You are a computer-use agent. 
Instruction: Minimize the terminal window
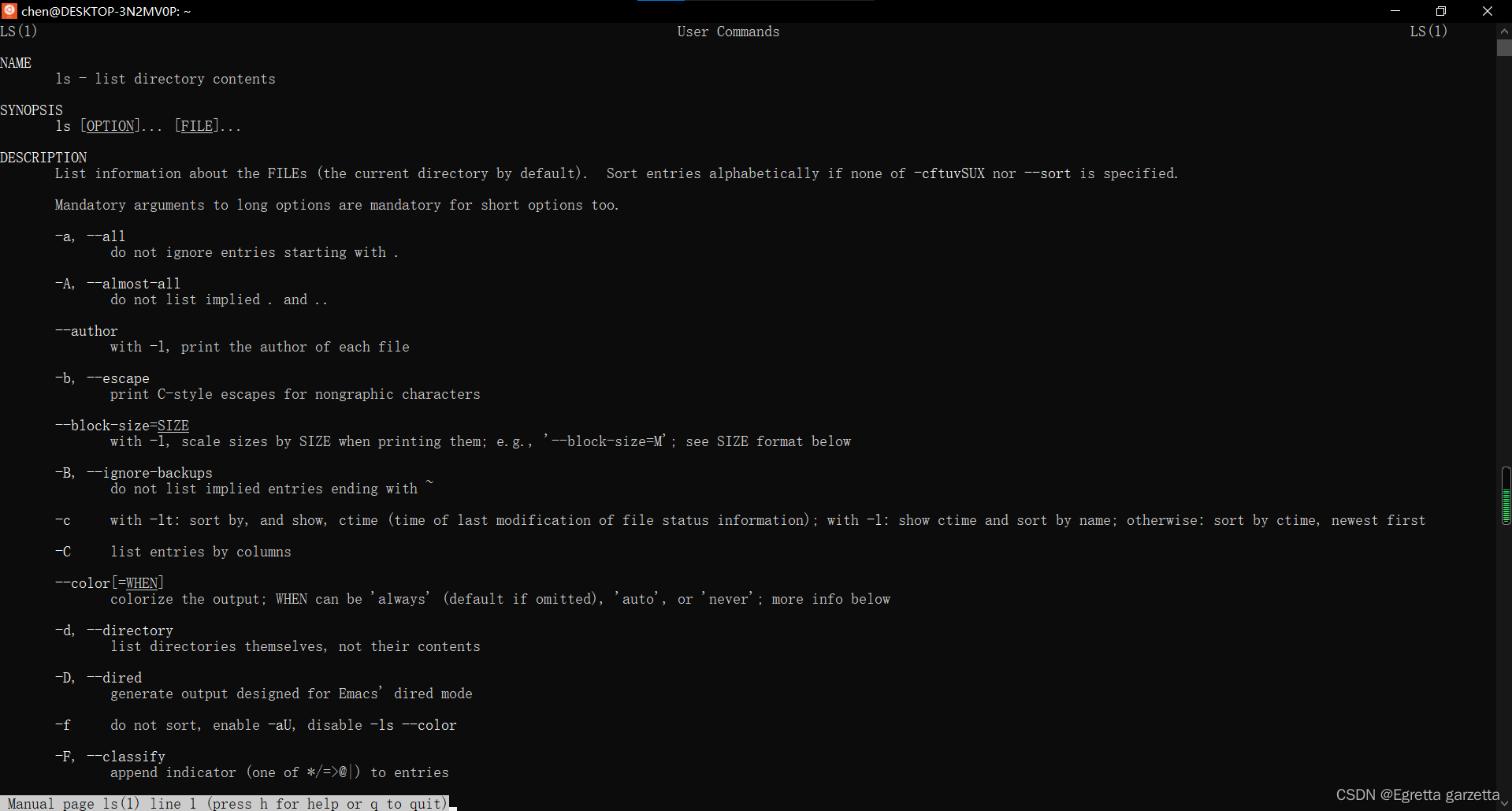point(1395,11)
